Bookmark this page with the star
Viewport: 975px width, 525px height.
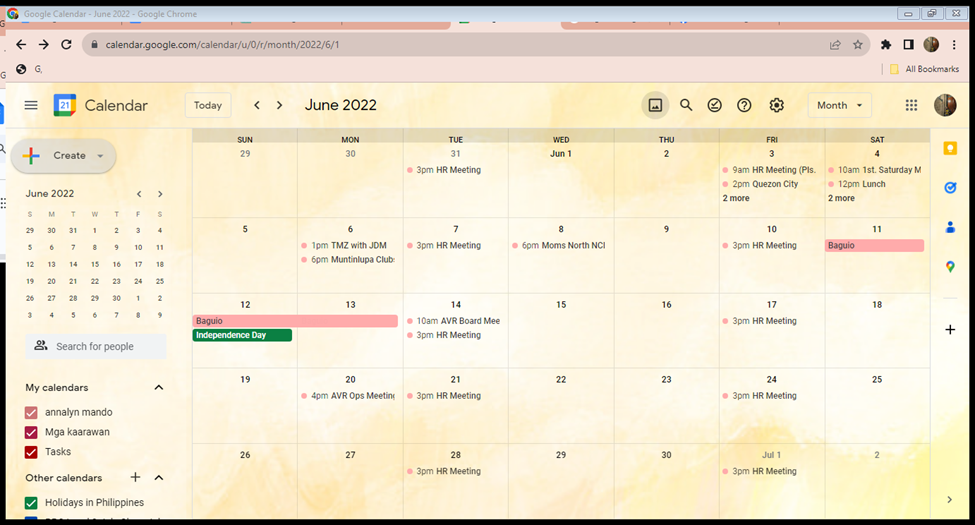click(x=858, y=44)
